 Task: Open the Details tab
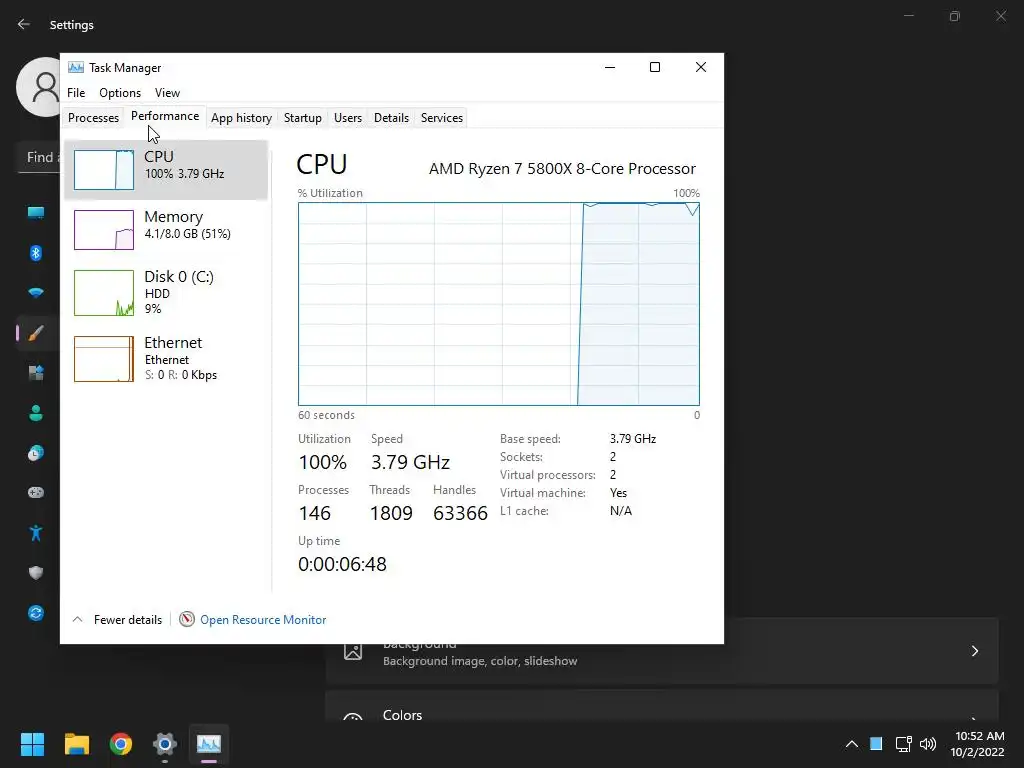(x=391, y=118)
